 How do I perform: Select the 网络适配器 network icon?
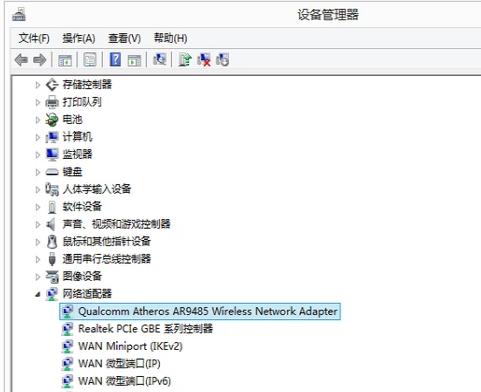point(52,294)
